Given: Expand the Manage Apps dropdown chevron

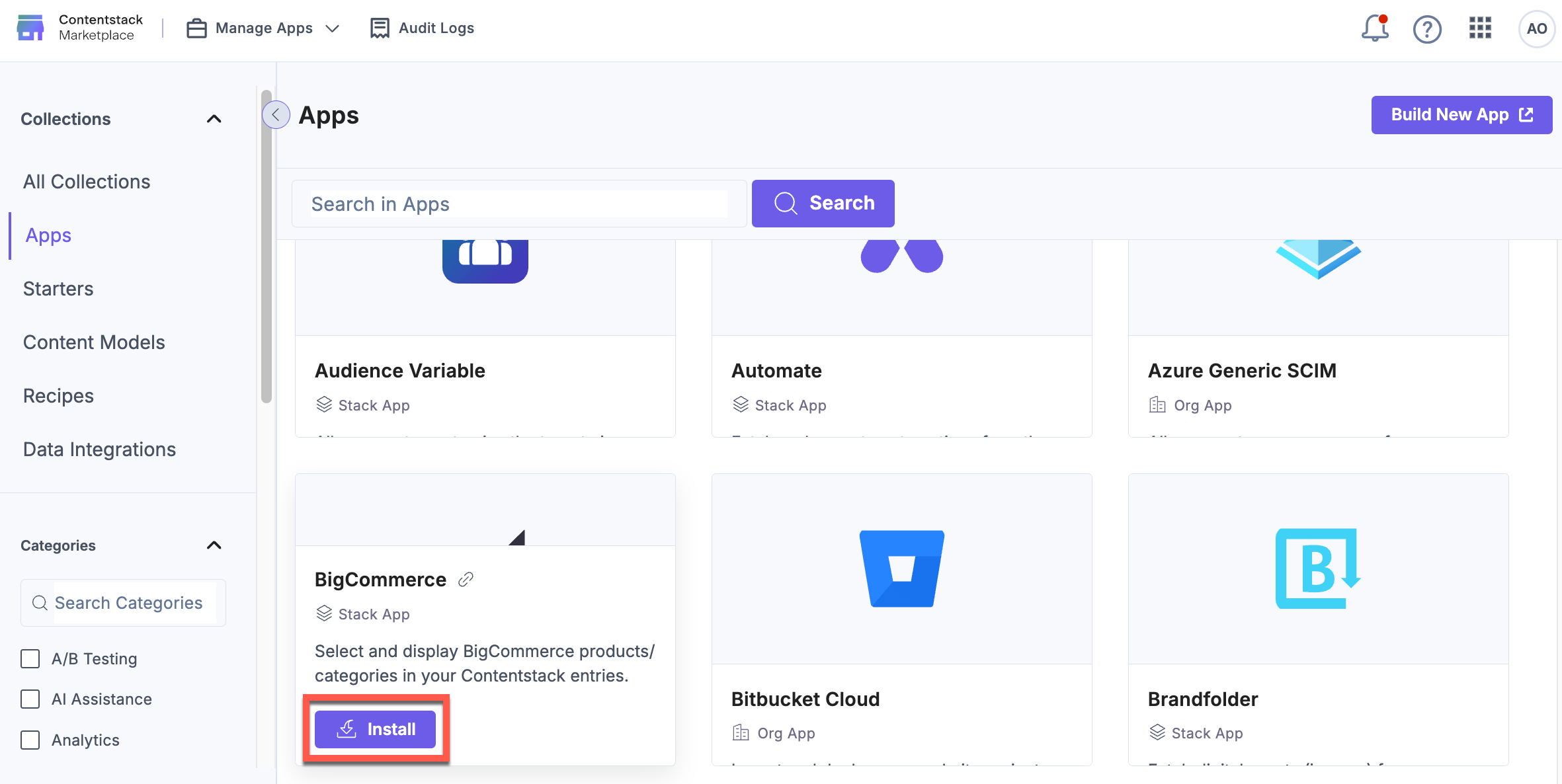Looking at the screenshot, I should tap(333, 28).
